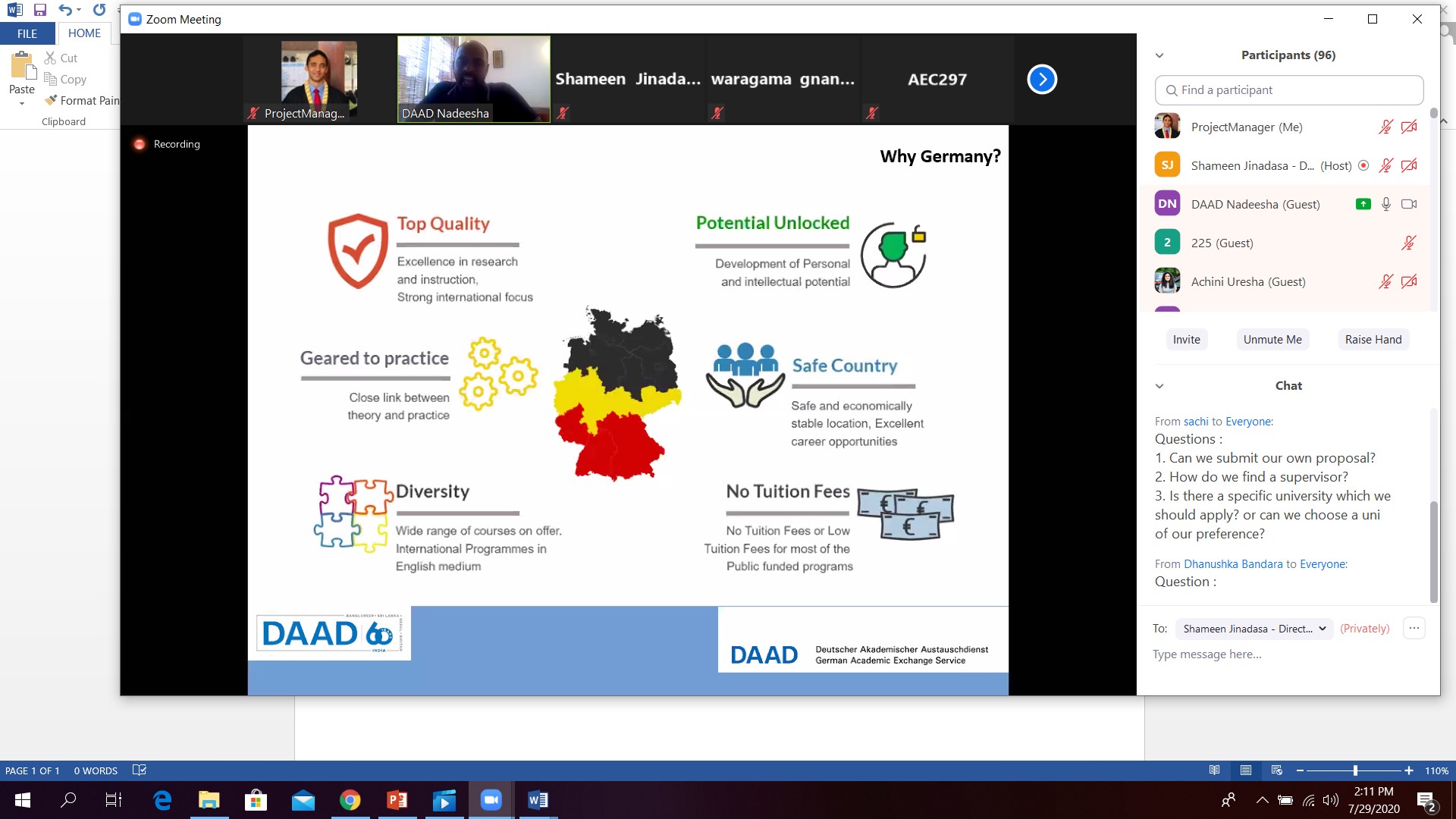
Task: Click DAAD Nadeesha's video camera icon
Action: pyautogui.click(x=1409, y=204)
